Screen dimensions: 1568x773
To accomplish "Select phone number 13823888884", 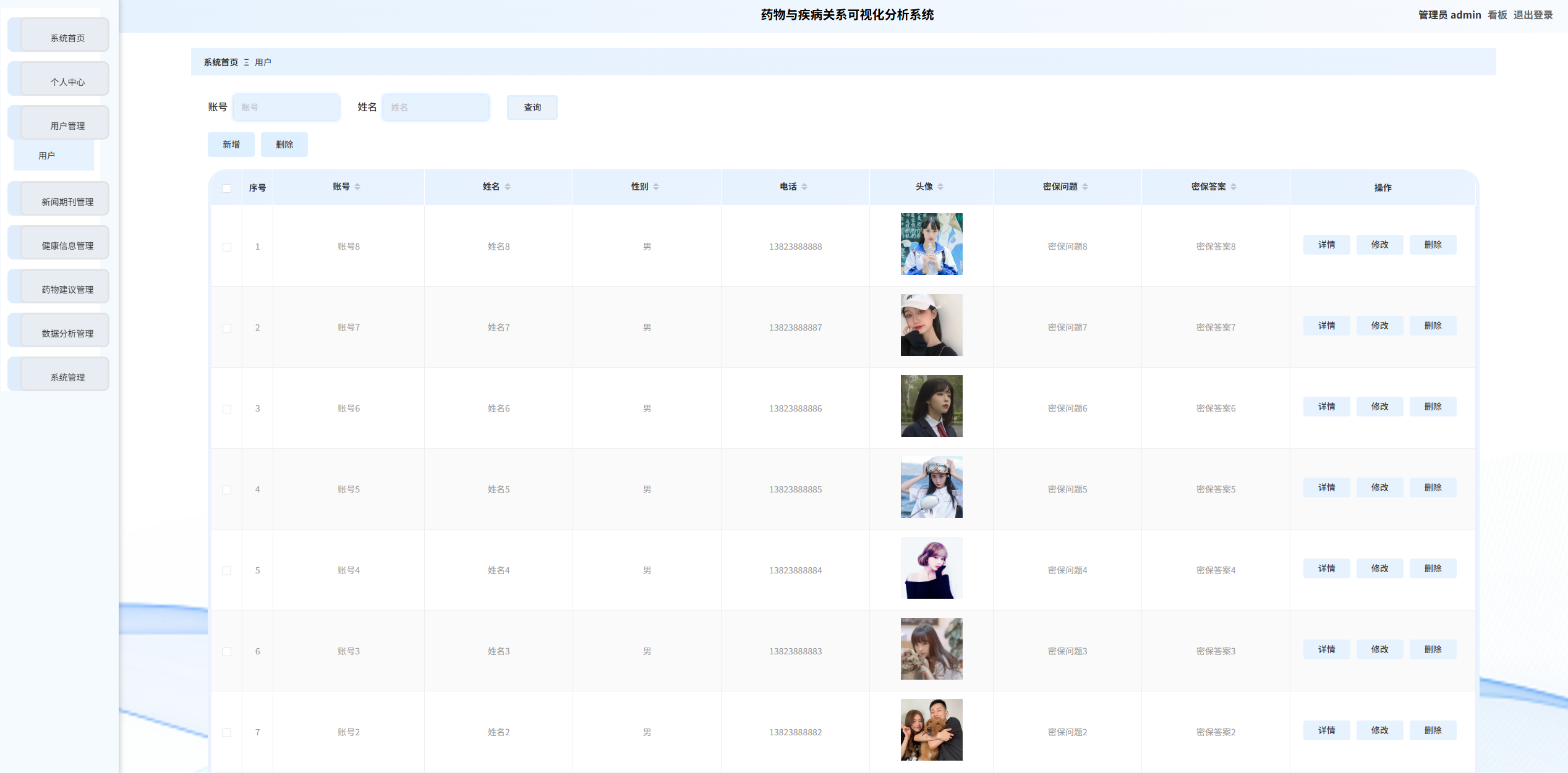I will (796, 570).
